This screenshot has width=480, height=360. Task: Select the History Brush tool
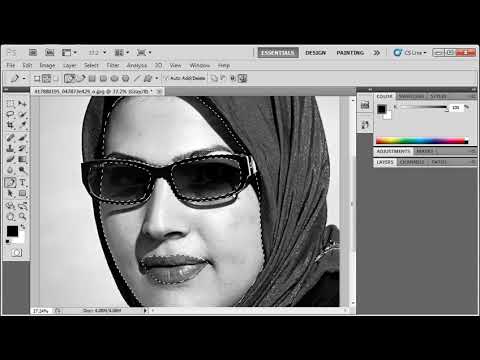point(22,148)
